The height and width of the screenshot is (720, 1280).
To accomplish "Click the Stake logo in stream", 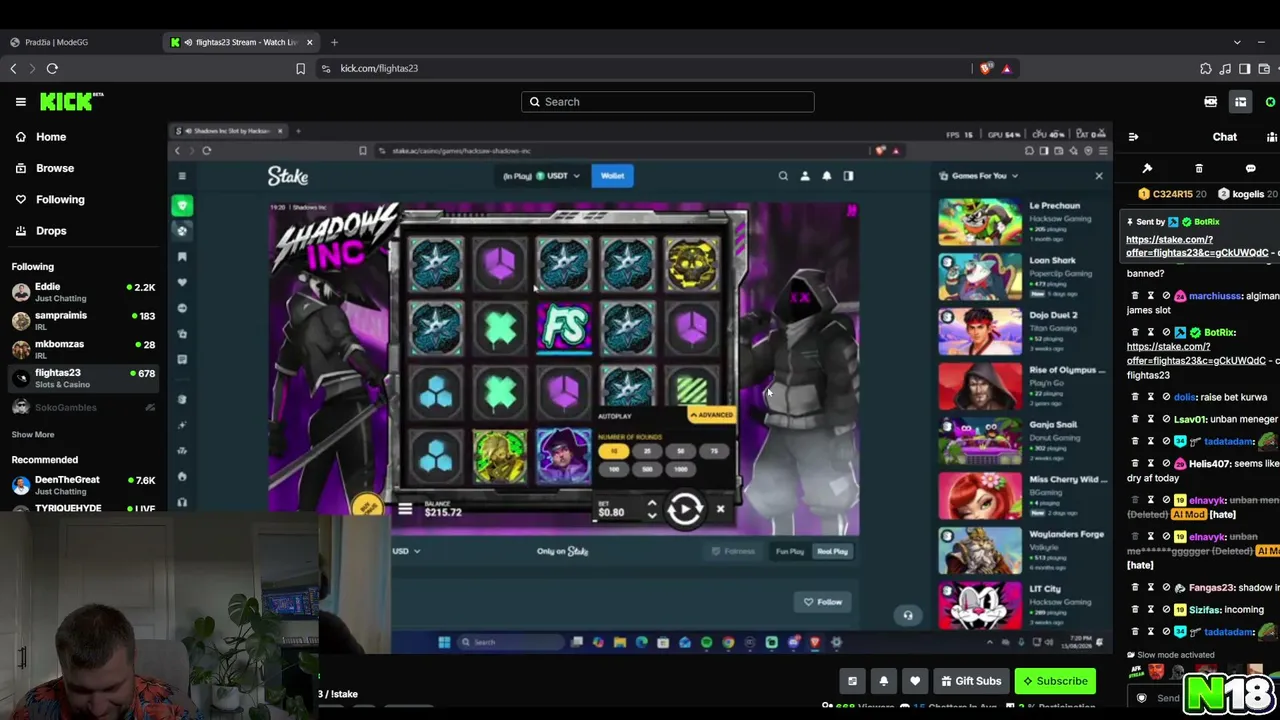I will click(x=288, y=176).
